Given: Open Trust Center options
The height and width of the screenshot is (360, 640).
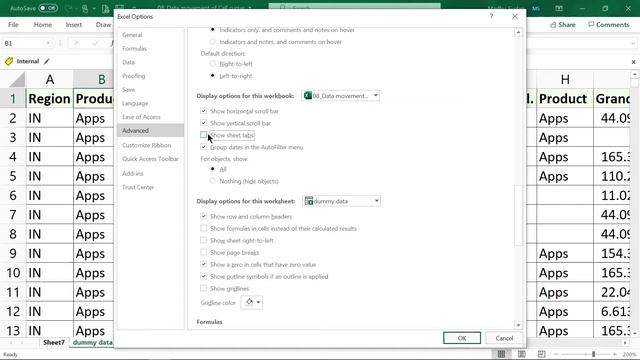Looking at the screenshot, I should [x=138, y=187].
